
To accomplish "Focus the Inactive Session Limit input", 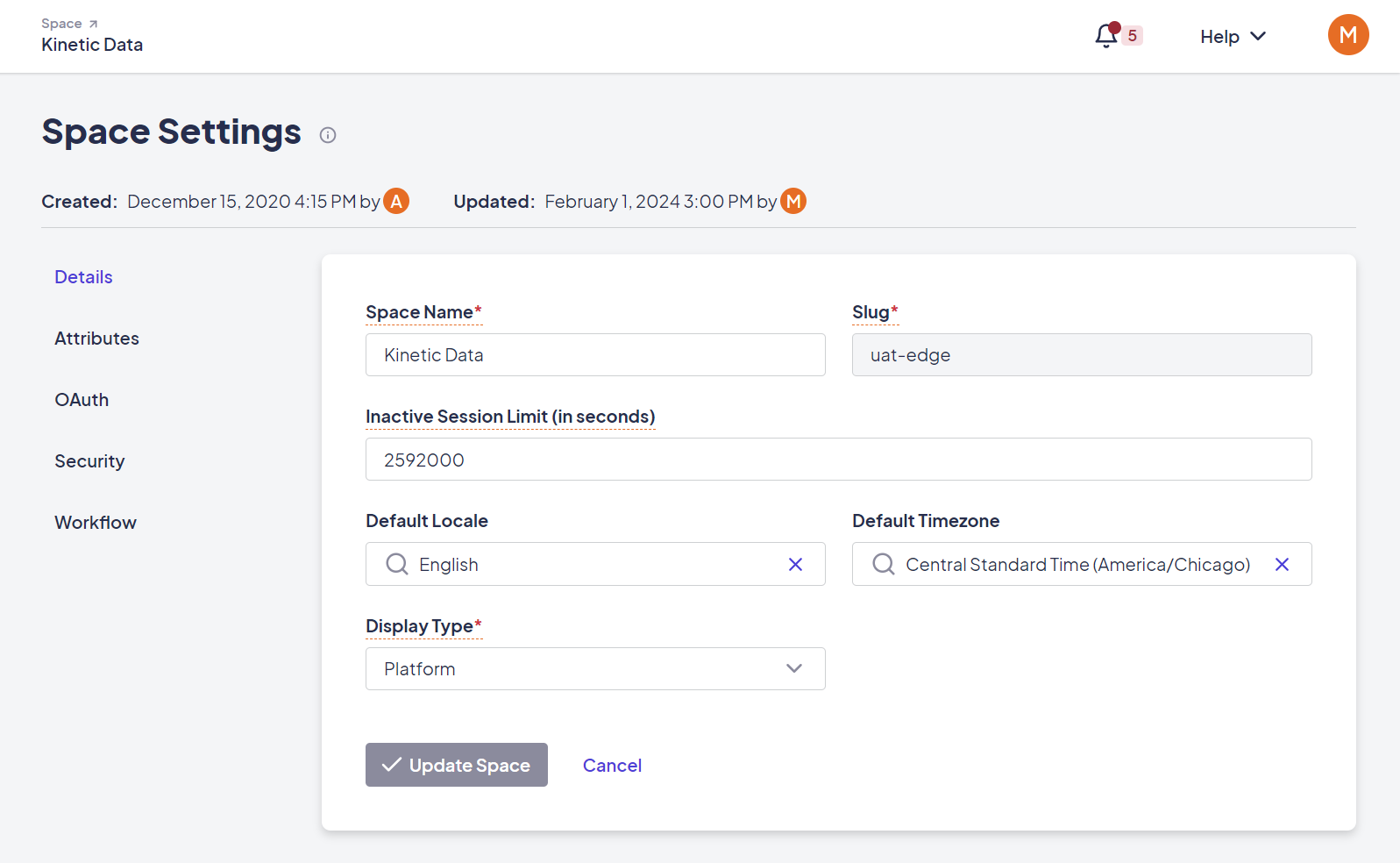I will (839, 459).
